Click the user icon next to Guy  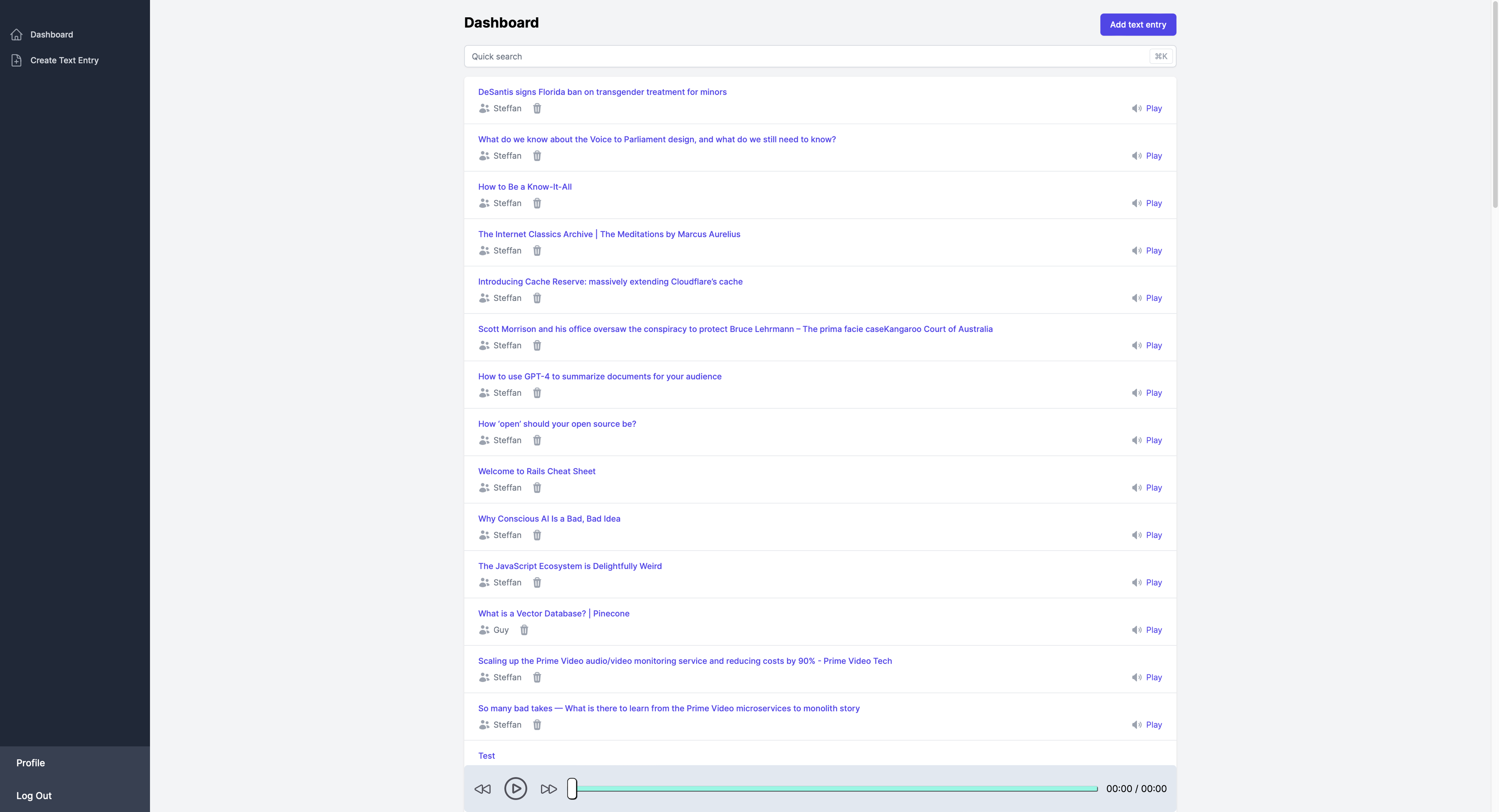click(x=483, y=630)
